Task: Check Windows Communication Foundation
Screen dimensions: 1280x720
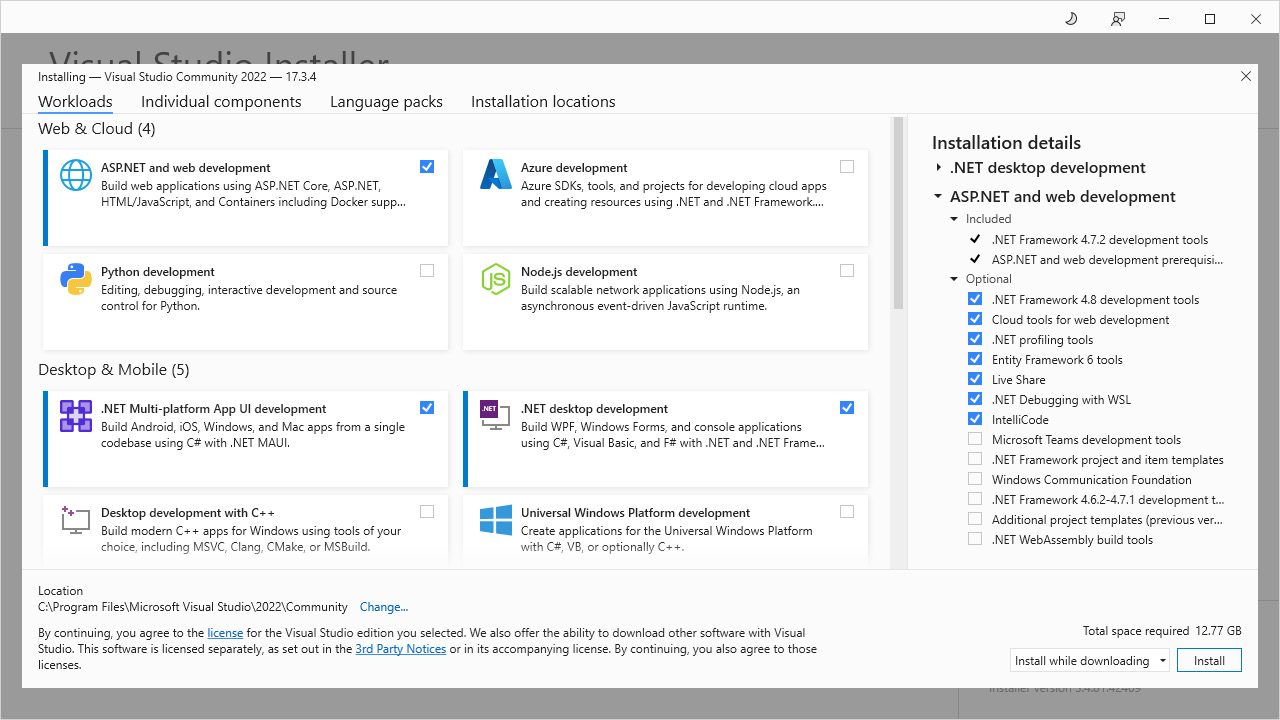Action: tap(975, 479)
